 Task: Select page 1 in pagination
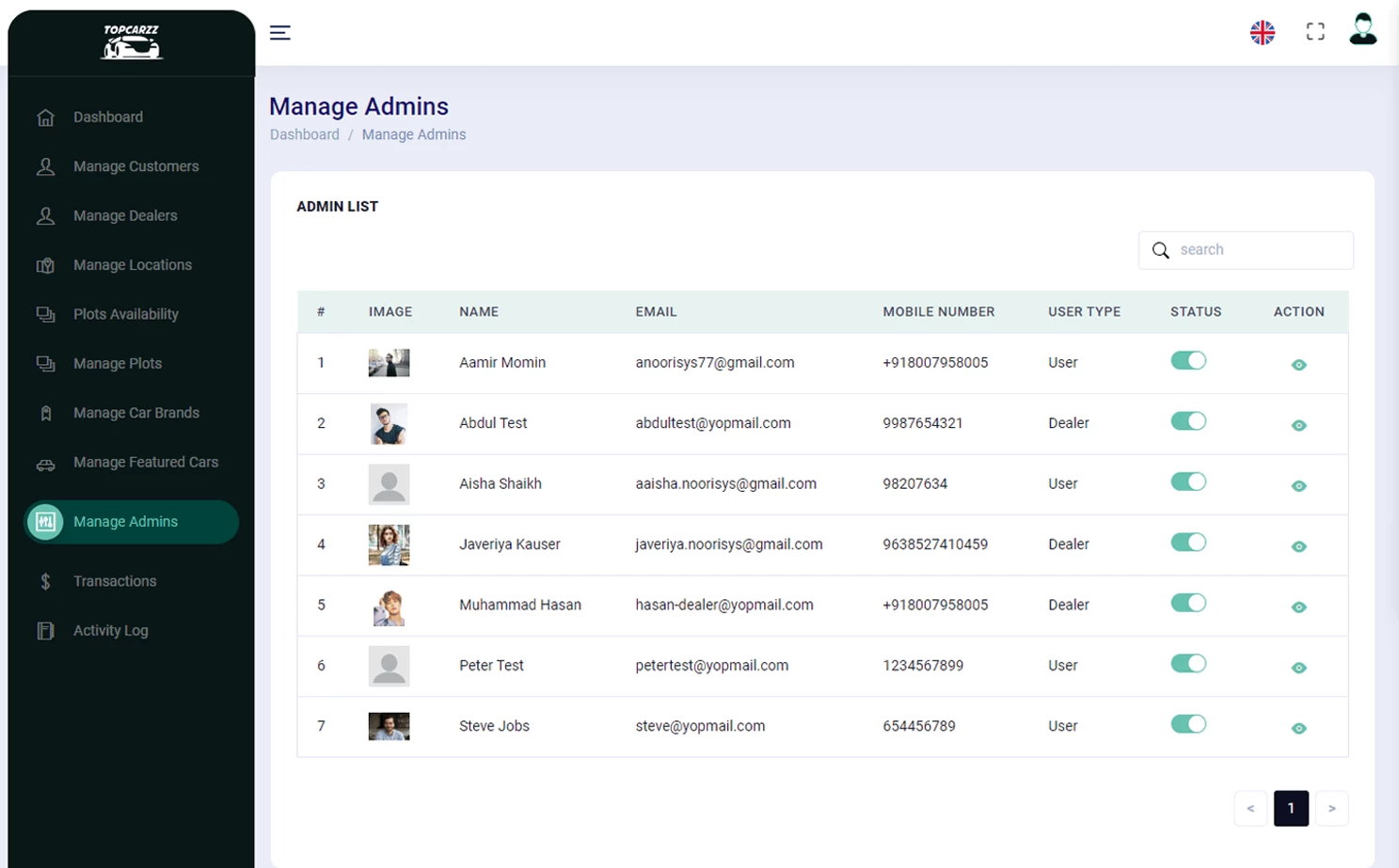click(1291, 808)
